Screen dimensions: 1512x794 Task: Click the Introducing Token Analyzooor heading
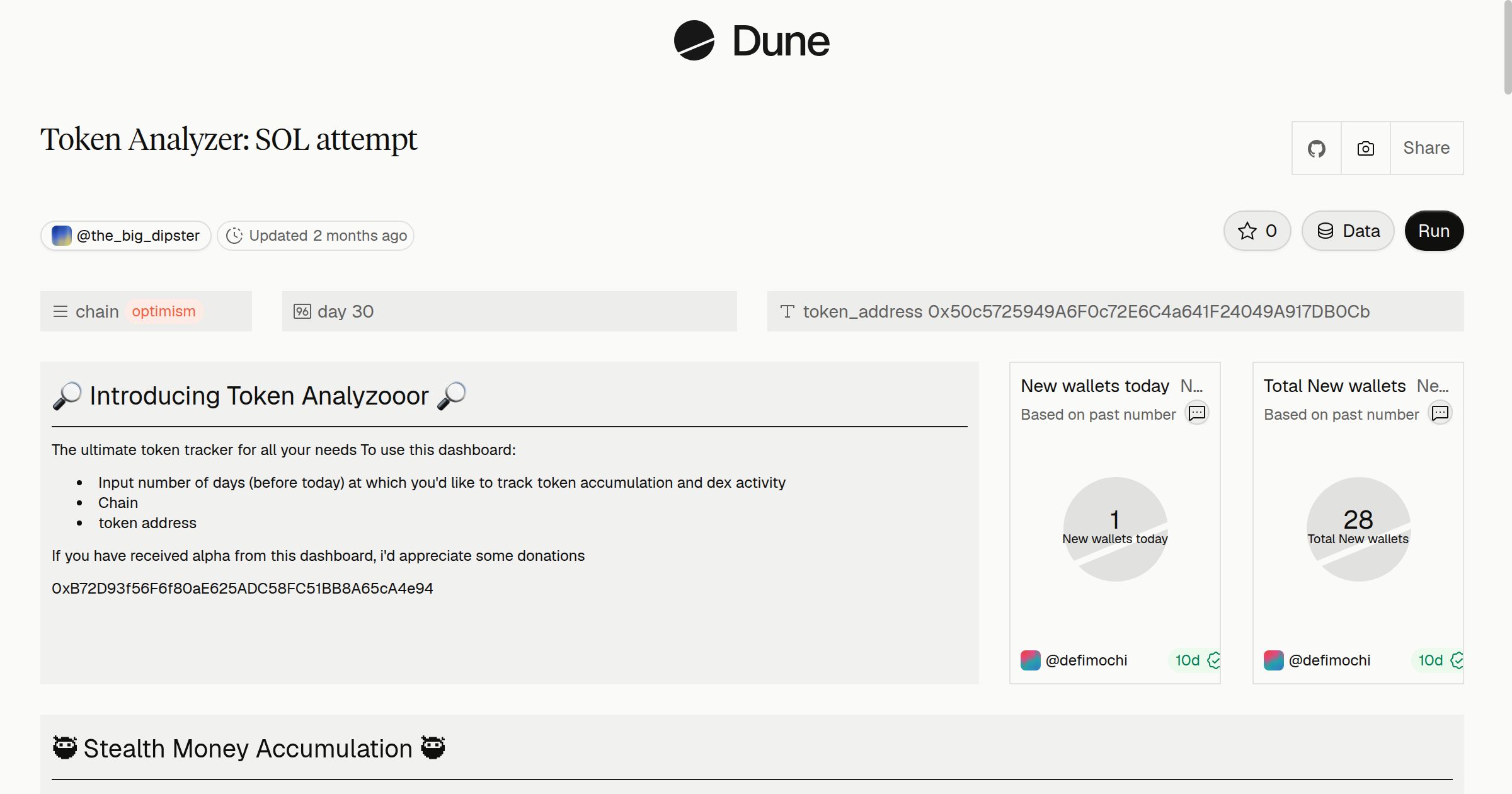point(259,396)
